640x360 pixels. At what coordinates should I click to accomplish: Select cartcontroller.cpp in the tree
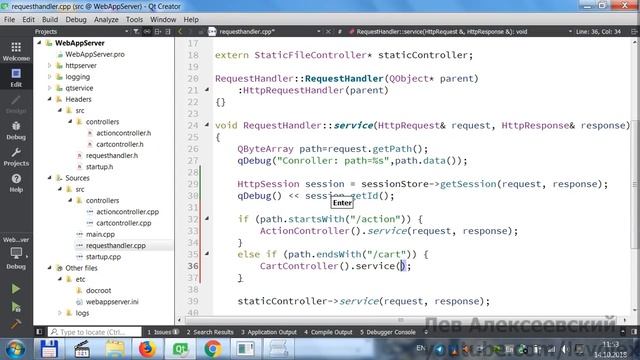[124, 223]
